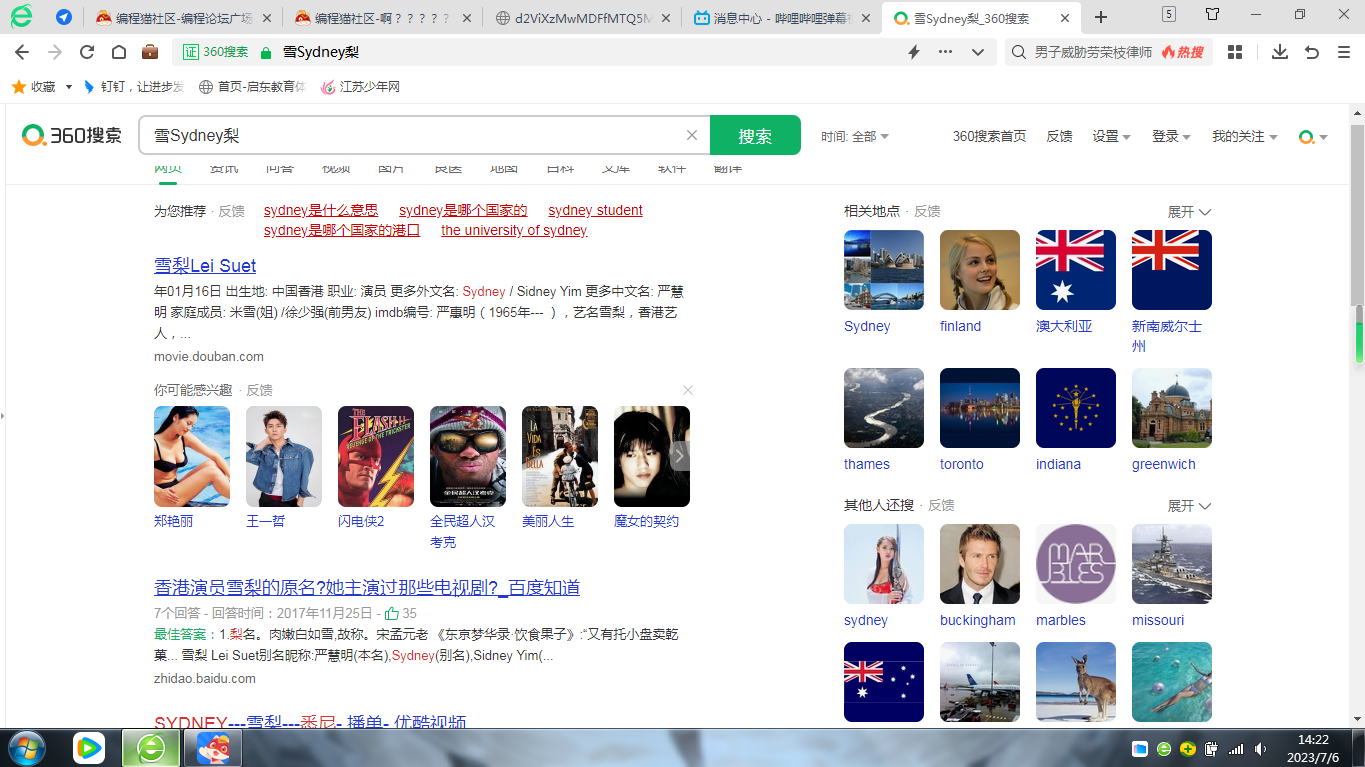Open a new tab with the plus button

[x=1101, y=17]
